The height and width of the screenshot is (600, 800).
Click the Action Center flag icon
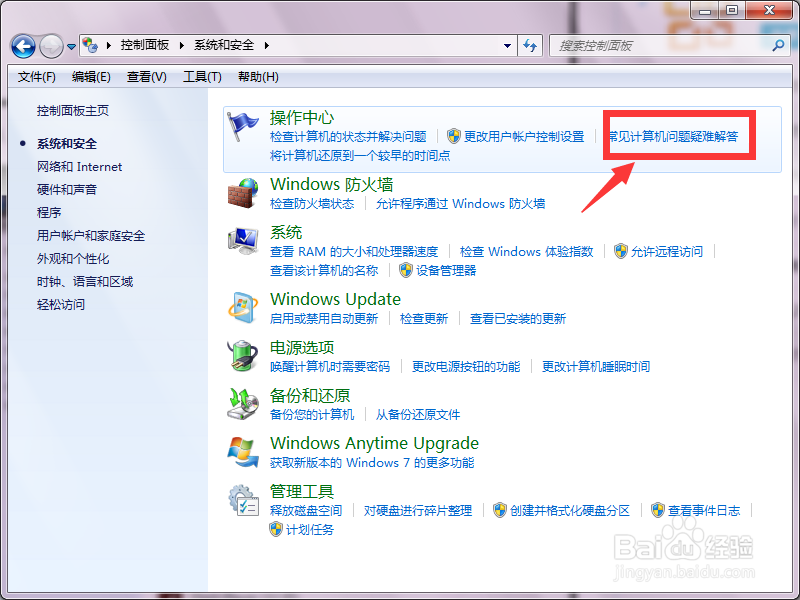[242, 126]
